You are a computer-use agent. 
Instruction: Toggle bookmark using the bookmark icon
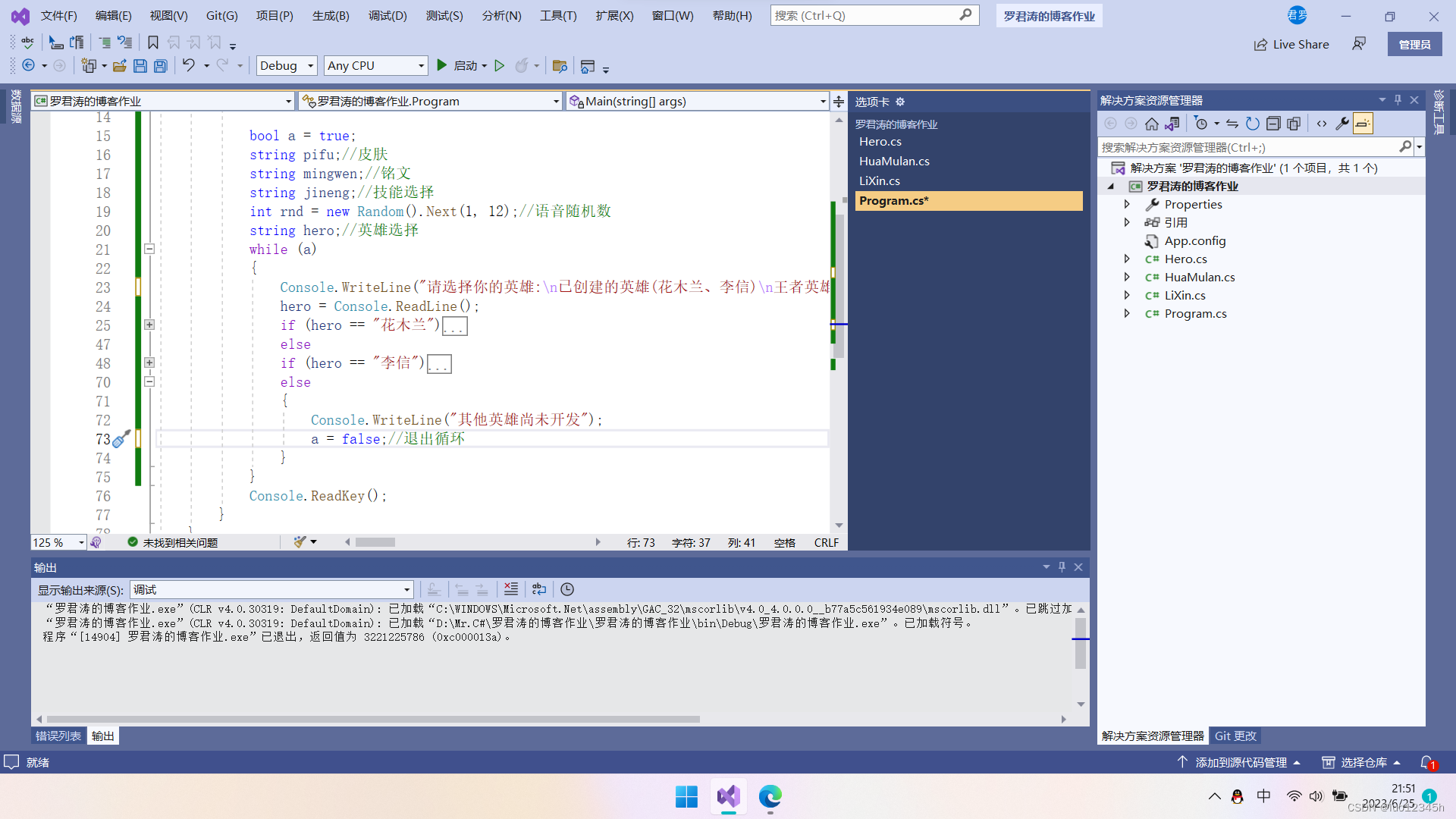tap(152, 43)
